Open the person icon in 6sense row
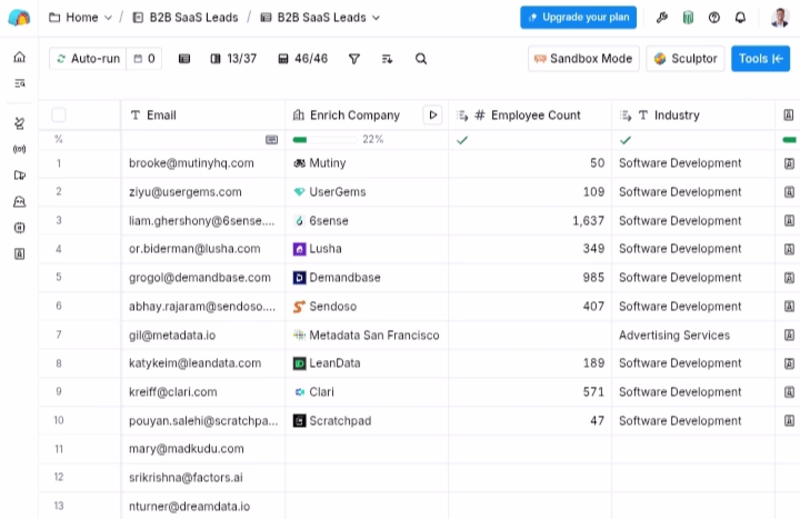This screenshot has width=800, height=519. tap(789, 220)
